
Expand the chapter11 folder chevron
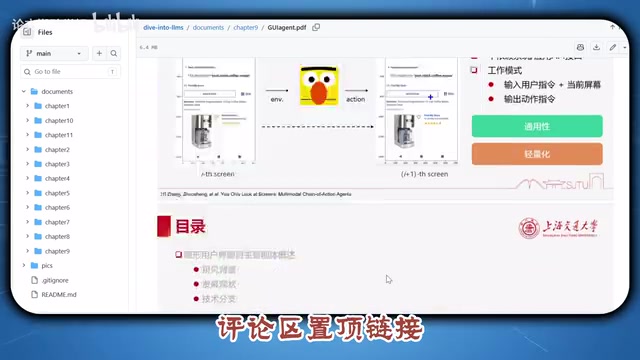coord(27,135)
